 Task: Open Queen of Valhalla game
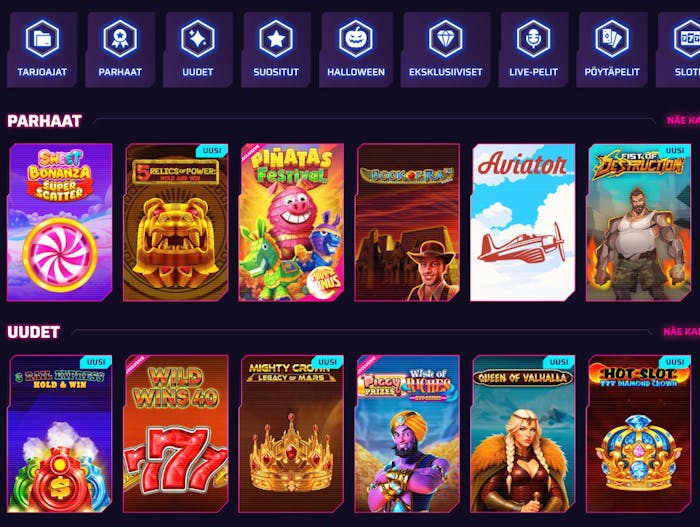[523, 434]
